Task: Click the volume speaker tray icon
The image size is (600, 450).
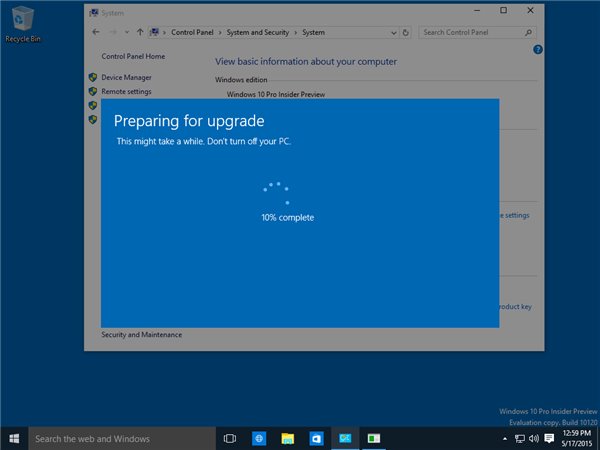Action: 534,438
